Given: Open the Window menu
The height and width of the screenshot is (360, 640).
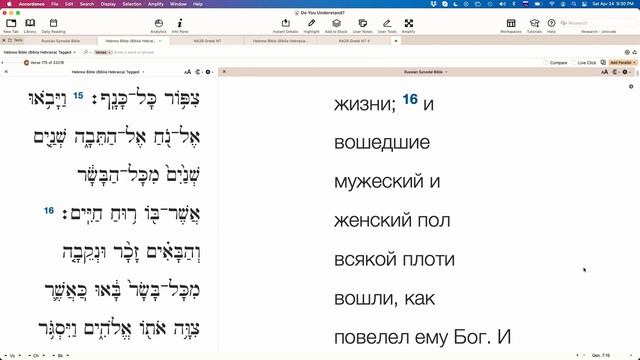Looking at the screenshot, I should coord(178,4).
